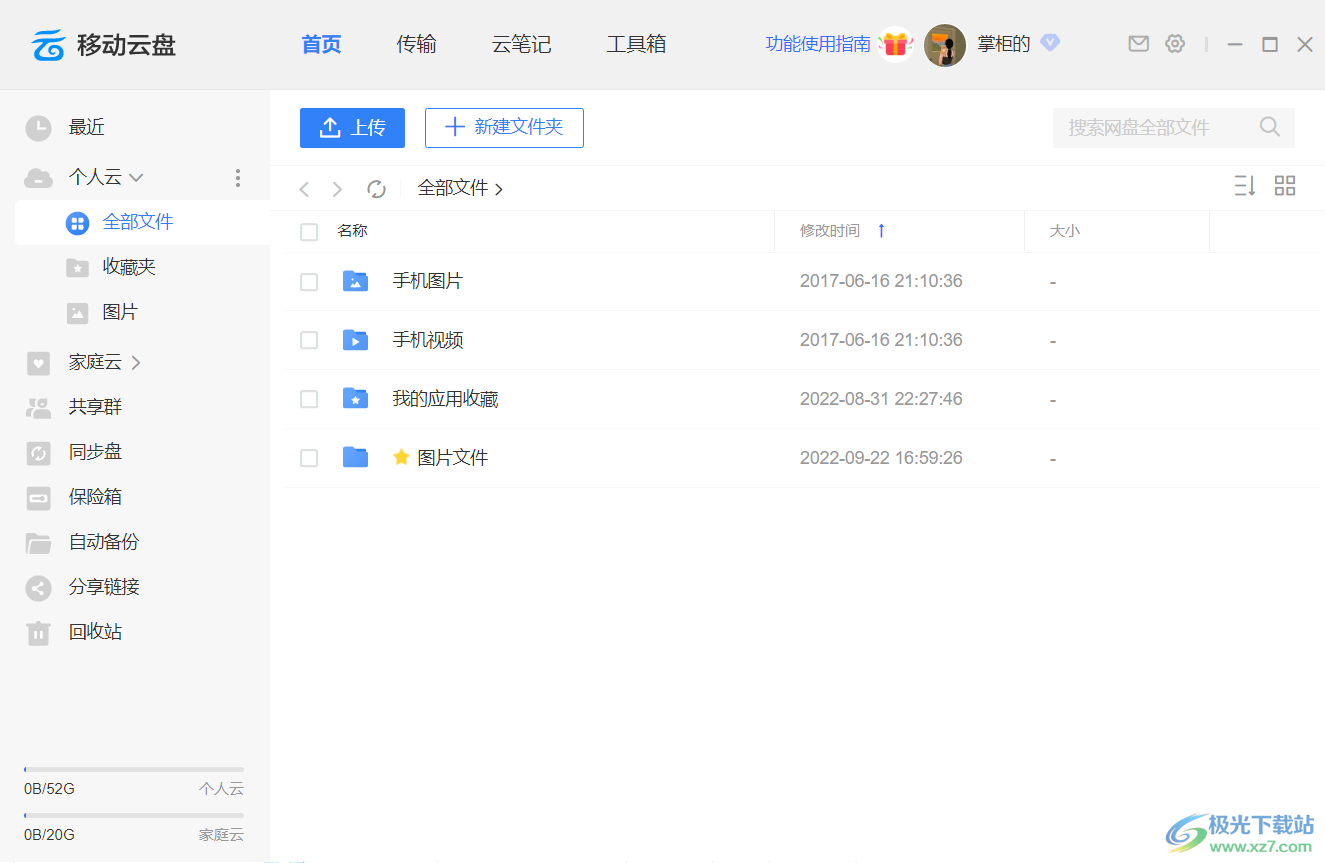Open the 功能使用指南 link
Image resolution: width=1325 pixels, height=863 pixels.
point(818,44)
